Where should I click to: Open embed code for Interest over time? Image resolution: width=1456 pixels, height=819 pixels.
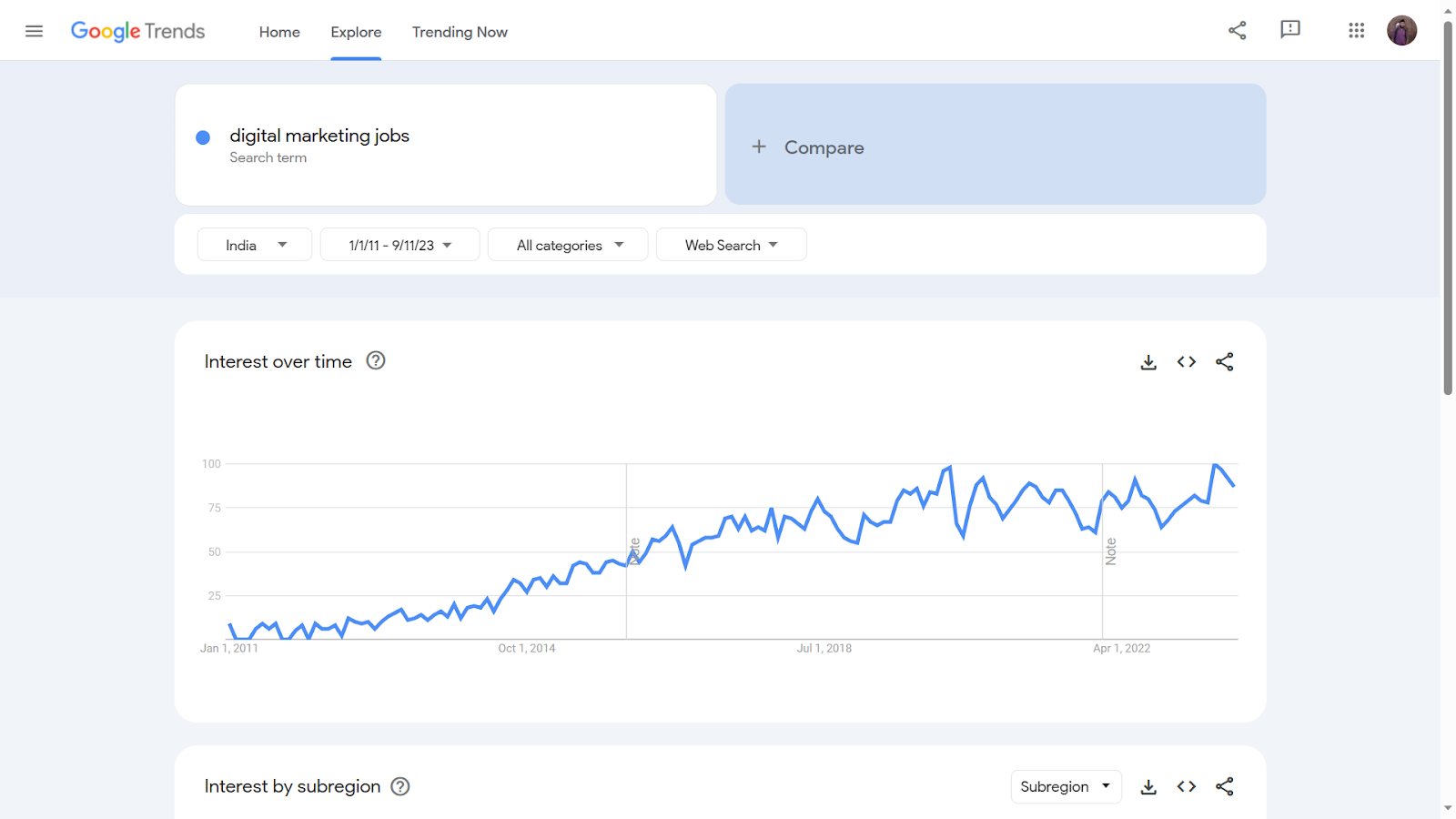[x=1186, y=362]
